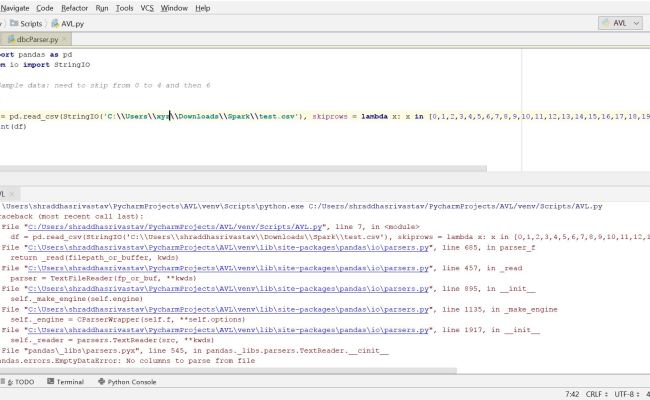Click the 'EmptyDataError: No columns to parse' message
The image size is (650, 400).
click(128, 361)
